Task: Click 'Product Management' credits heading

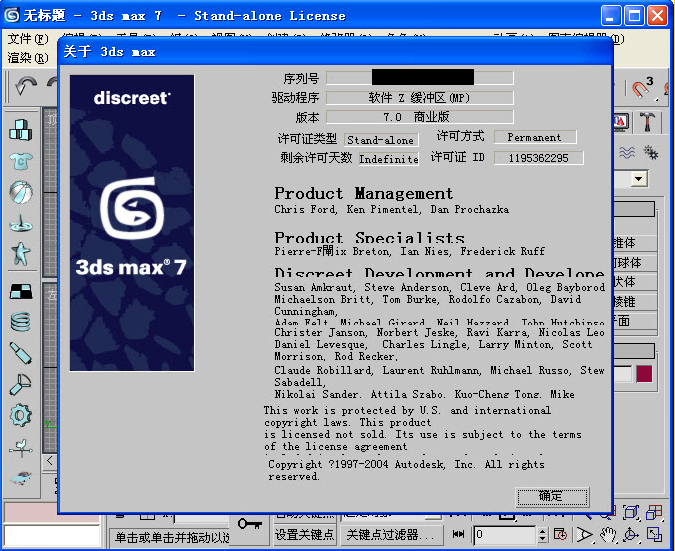Action: (x=364, y=193)
